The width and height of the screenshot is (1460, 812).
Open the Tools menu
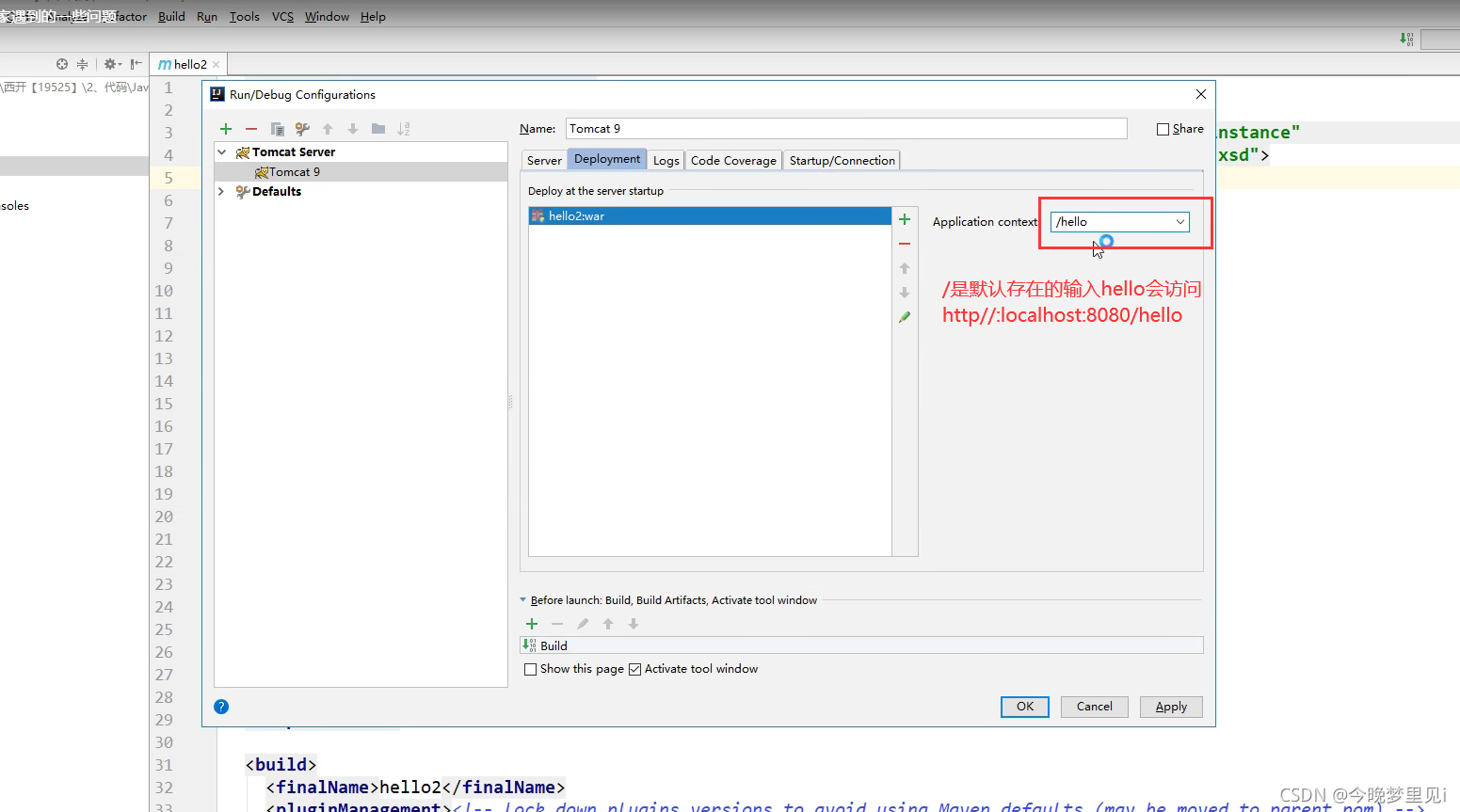(x=245, y=17)
